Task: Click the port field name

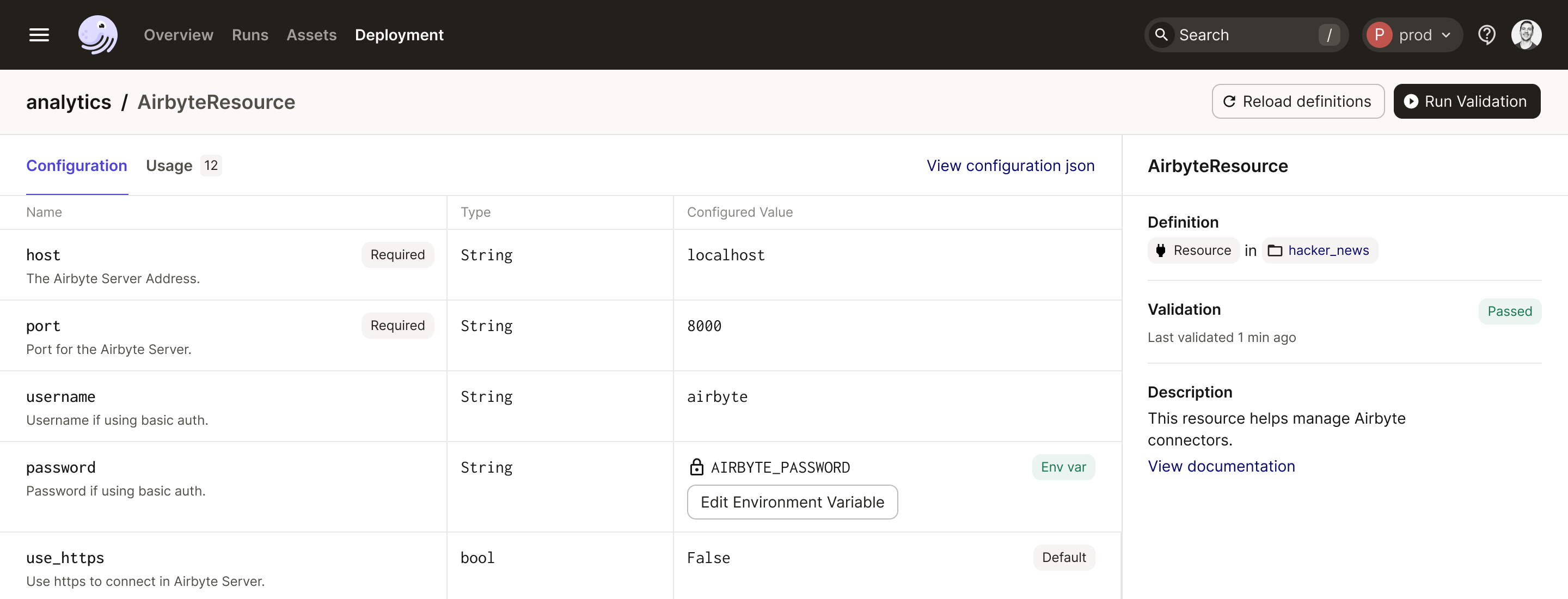Action: [43, 326]
